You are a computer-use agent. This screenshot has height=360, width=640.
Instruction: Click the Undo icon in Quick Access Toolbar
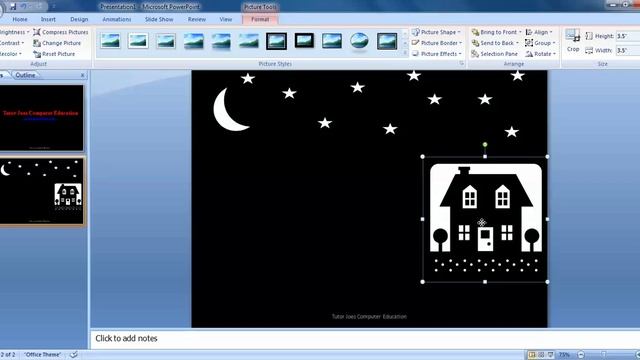[24, 7]
